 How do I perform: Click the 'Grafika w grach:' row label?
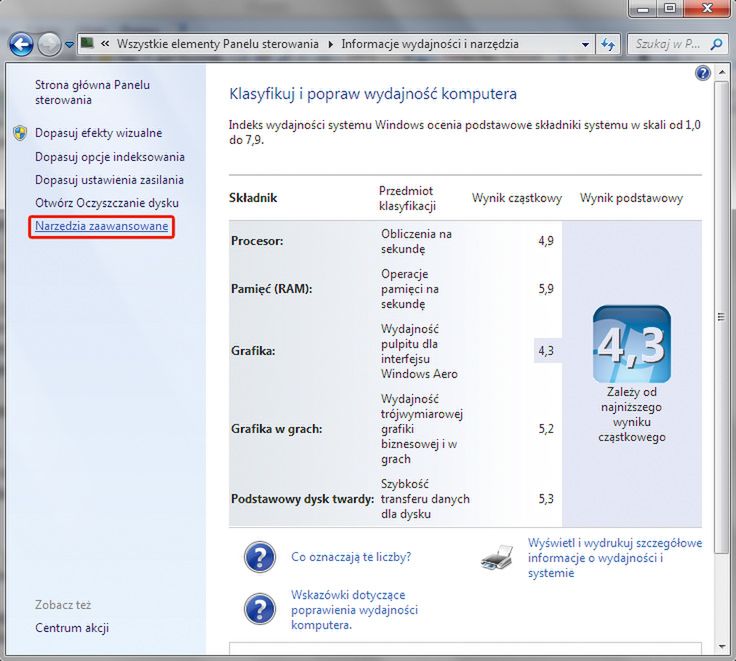[276, 429]
